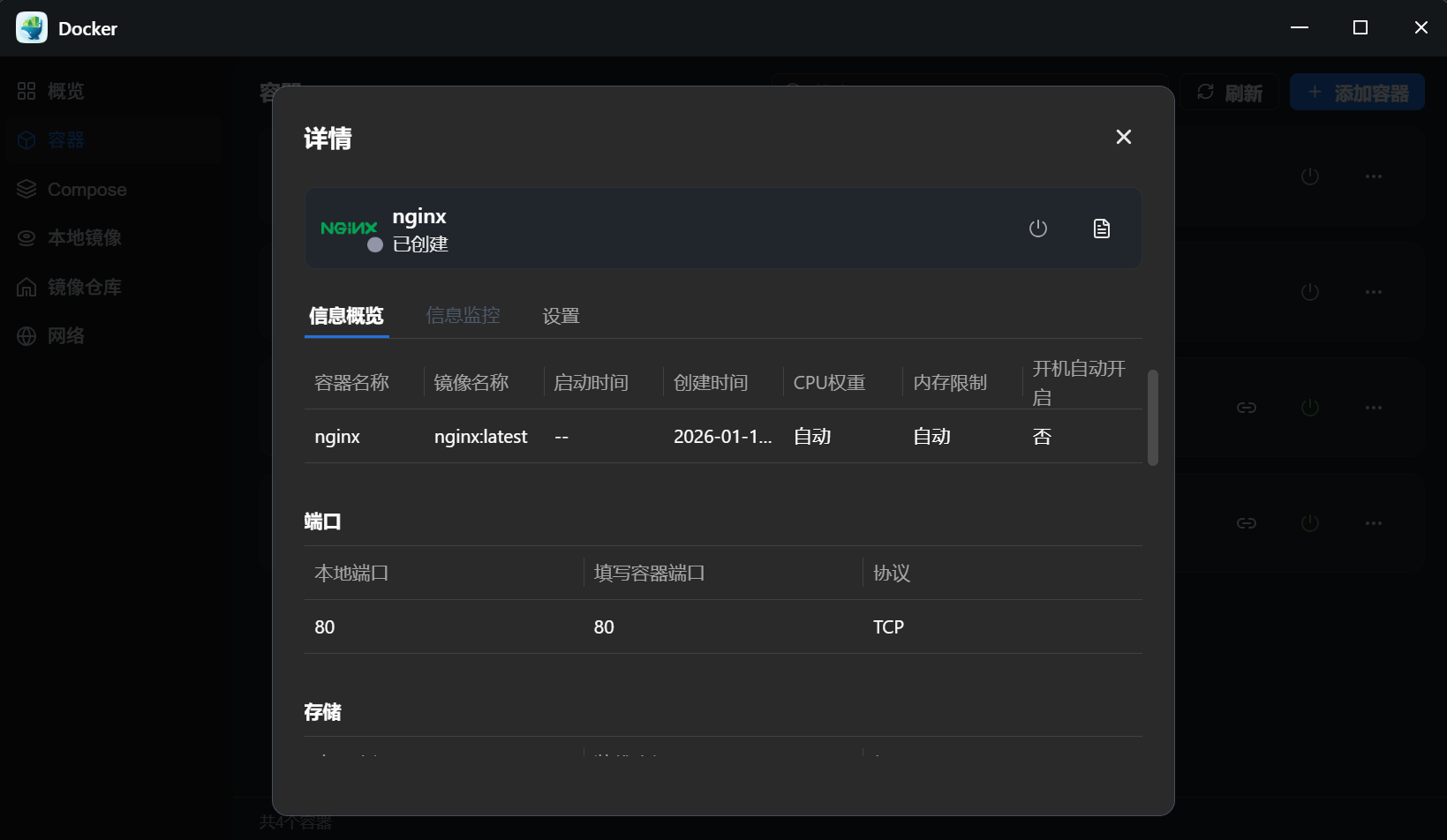Switch to the 信息概览 tab
This screenshot has height=840, width=1447.
(346, 315)
